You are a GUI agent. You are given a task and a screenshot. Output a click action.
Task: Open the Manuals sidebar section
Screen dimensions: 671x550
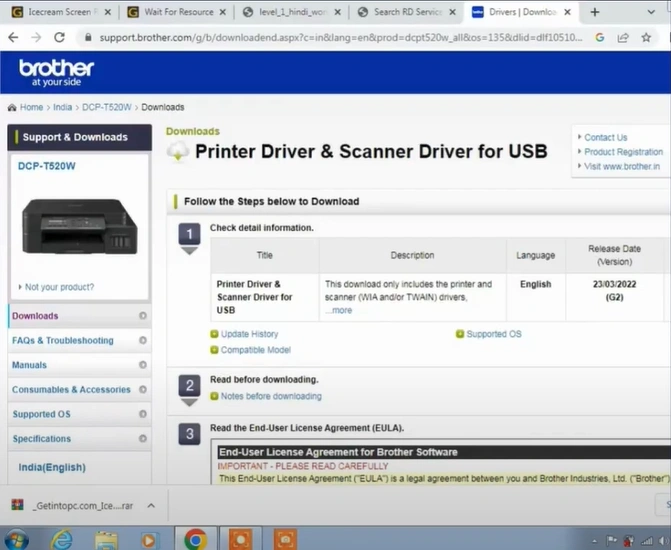tap(29, 365)
